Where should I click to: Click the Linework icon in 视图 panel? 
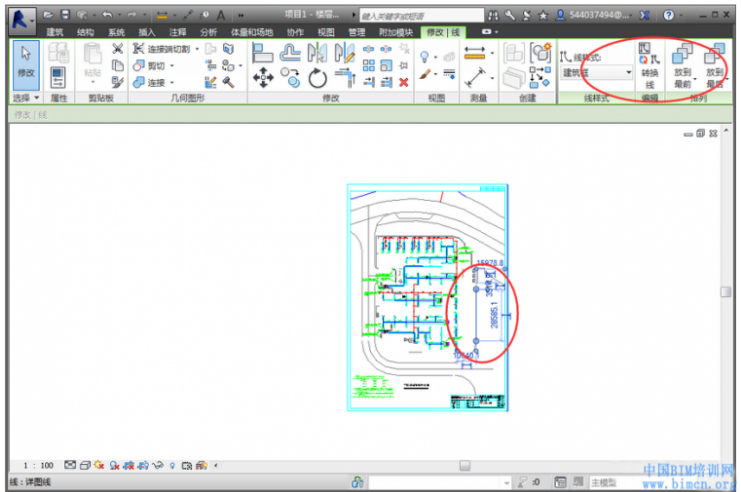(449, 74)
